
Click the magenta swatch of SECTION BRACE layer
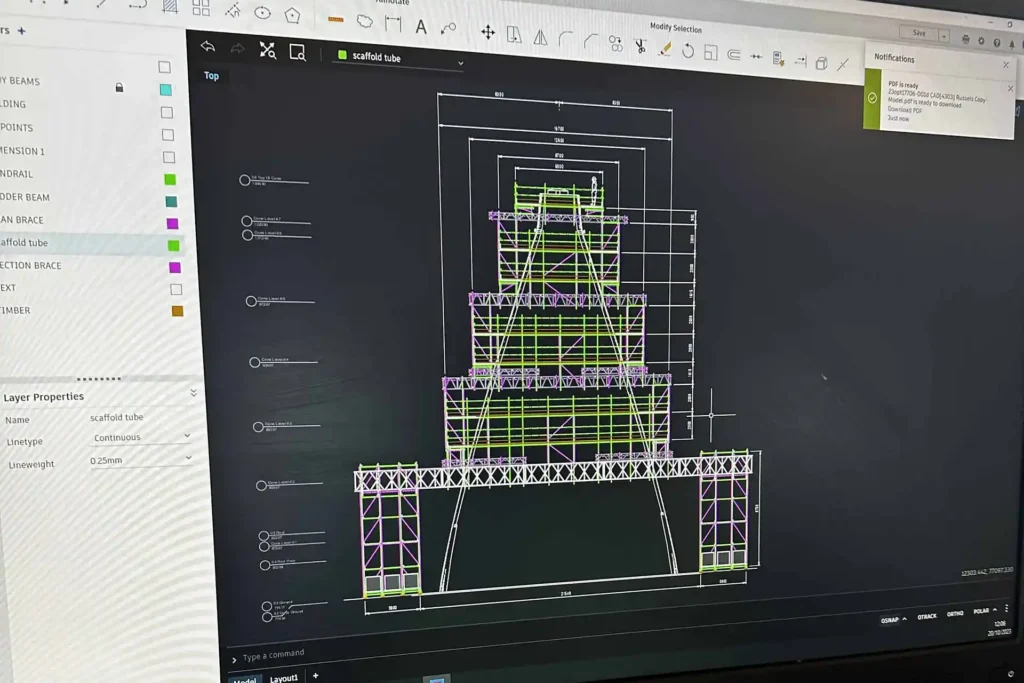[x=175, y=267]
